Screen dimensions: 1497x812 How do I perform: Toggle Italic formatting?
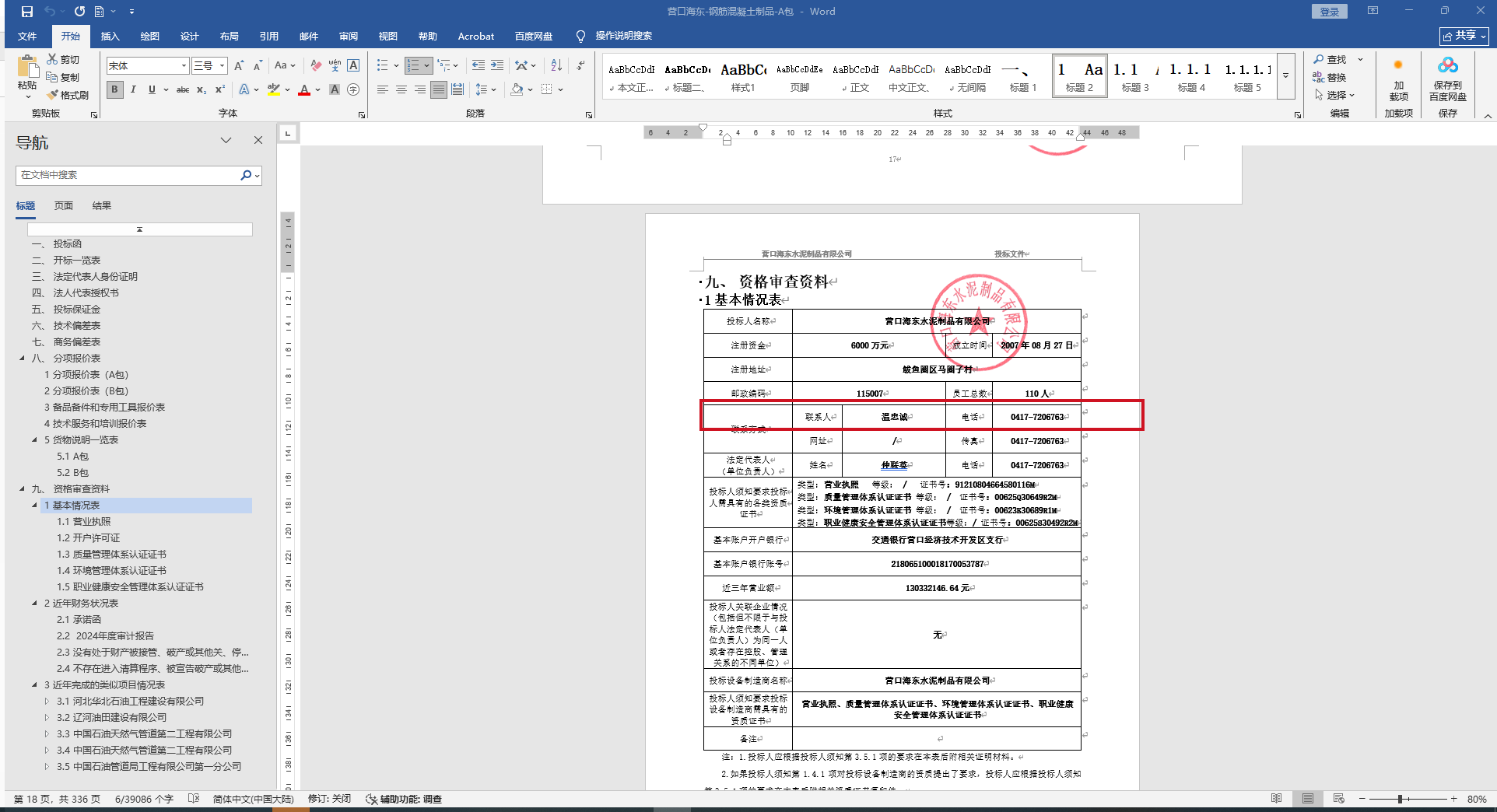point(133,89)
